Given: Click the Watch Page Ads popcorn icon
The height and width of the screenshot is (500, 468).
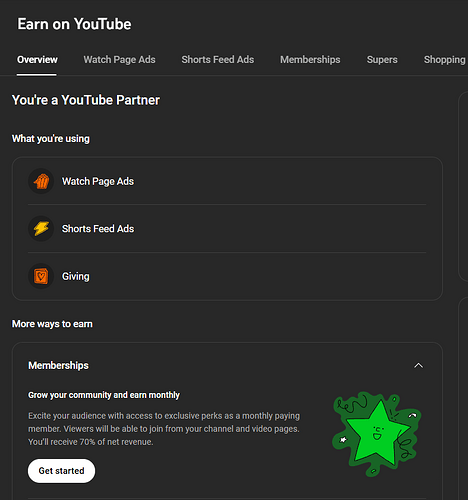Looking at the screenshot, I should coord(41,181).
